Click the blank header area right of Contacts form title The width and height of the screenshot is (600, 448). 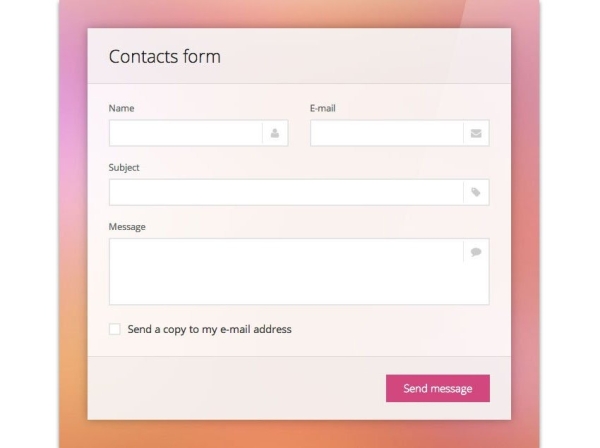380,57
